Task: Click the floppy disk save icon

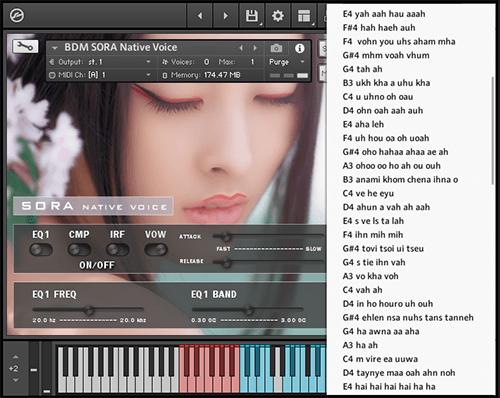Action: (252, 16)
